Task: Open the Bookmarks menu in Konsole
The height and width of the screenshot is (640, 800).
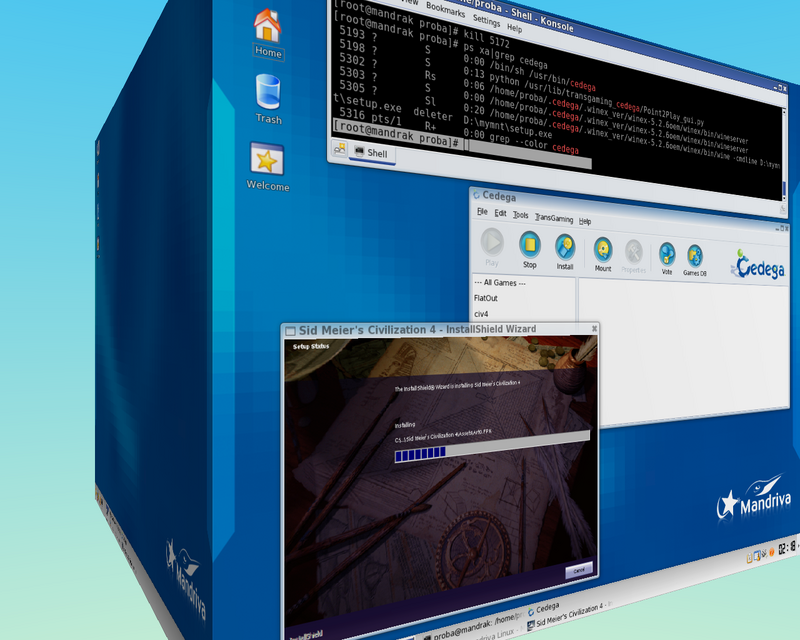Action: point(445,9)
